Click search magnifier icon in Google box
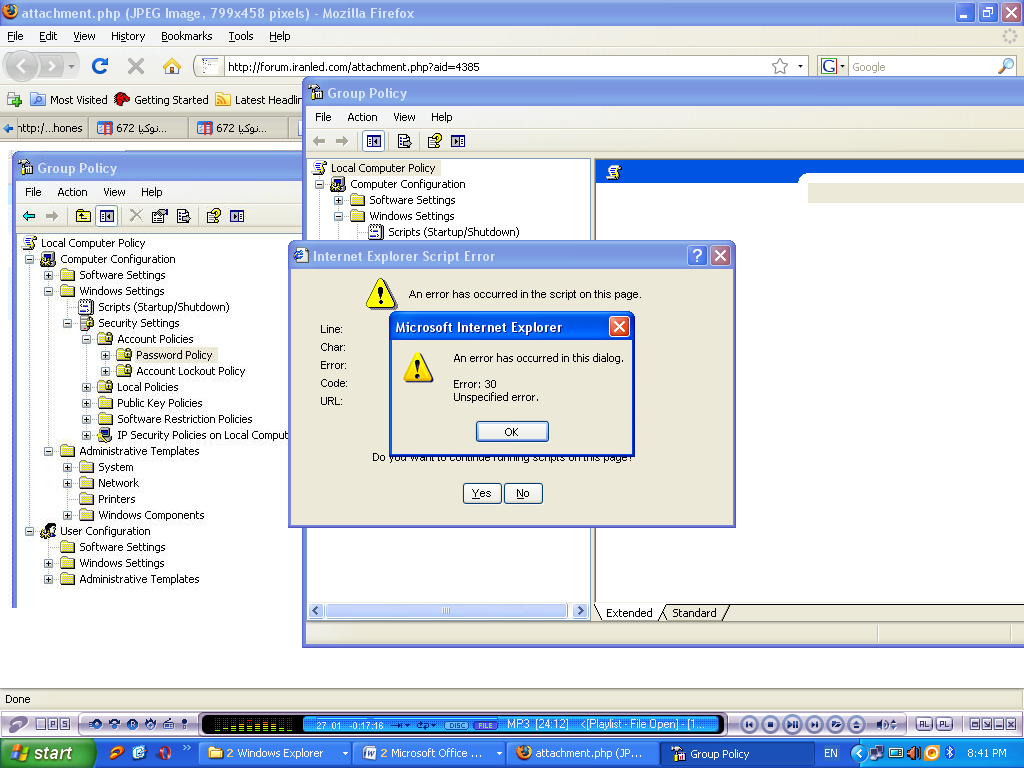Screen dimensions: 1024x768 1006,66
